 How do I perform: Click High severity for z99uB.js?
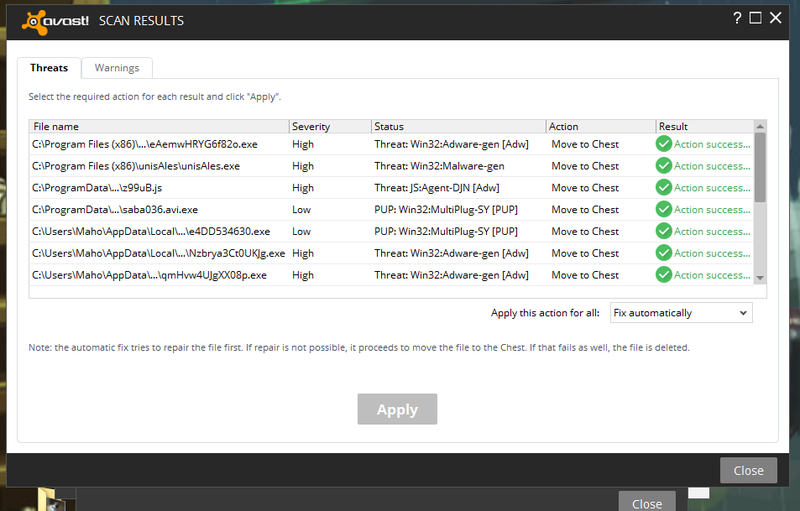point(303,188)
